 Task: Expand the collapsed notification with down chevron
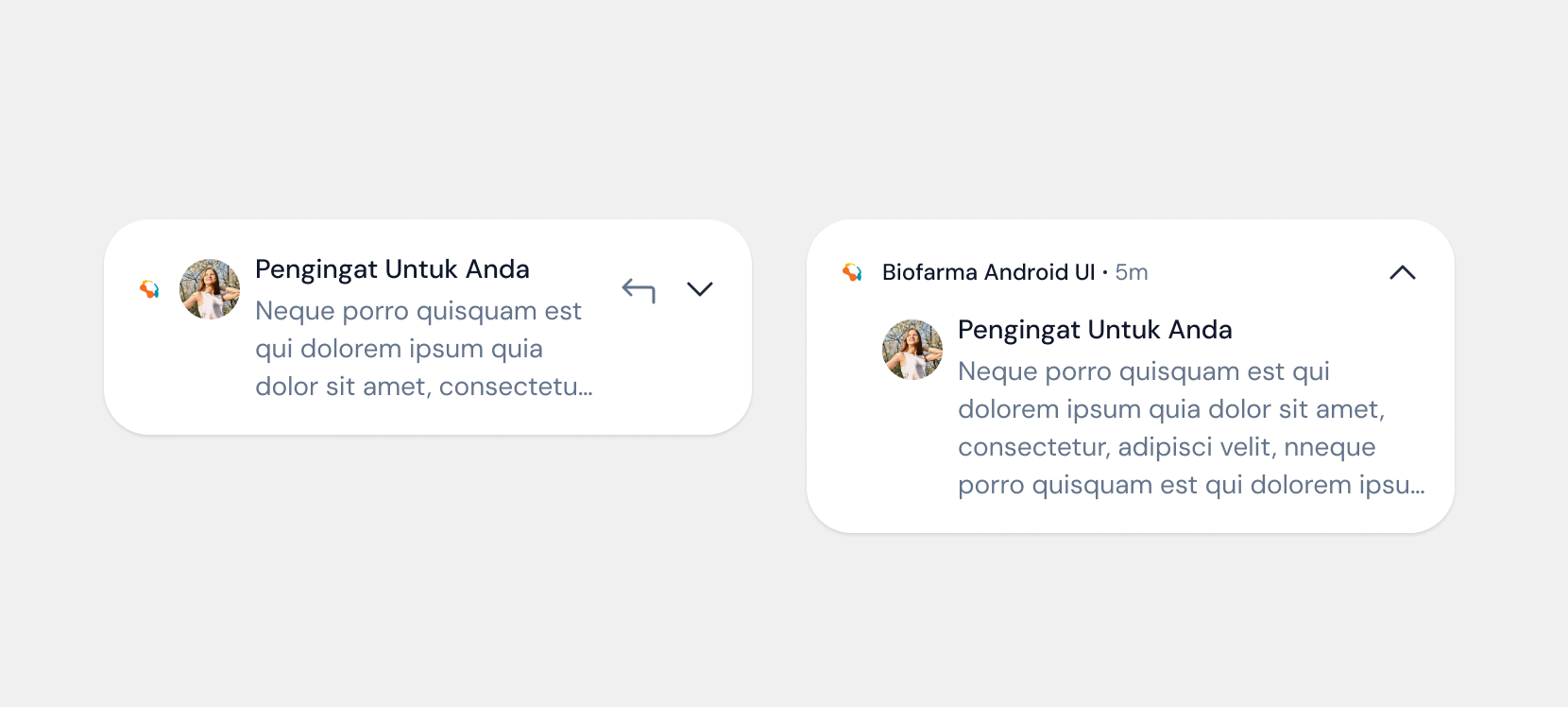coord(700,289)
